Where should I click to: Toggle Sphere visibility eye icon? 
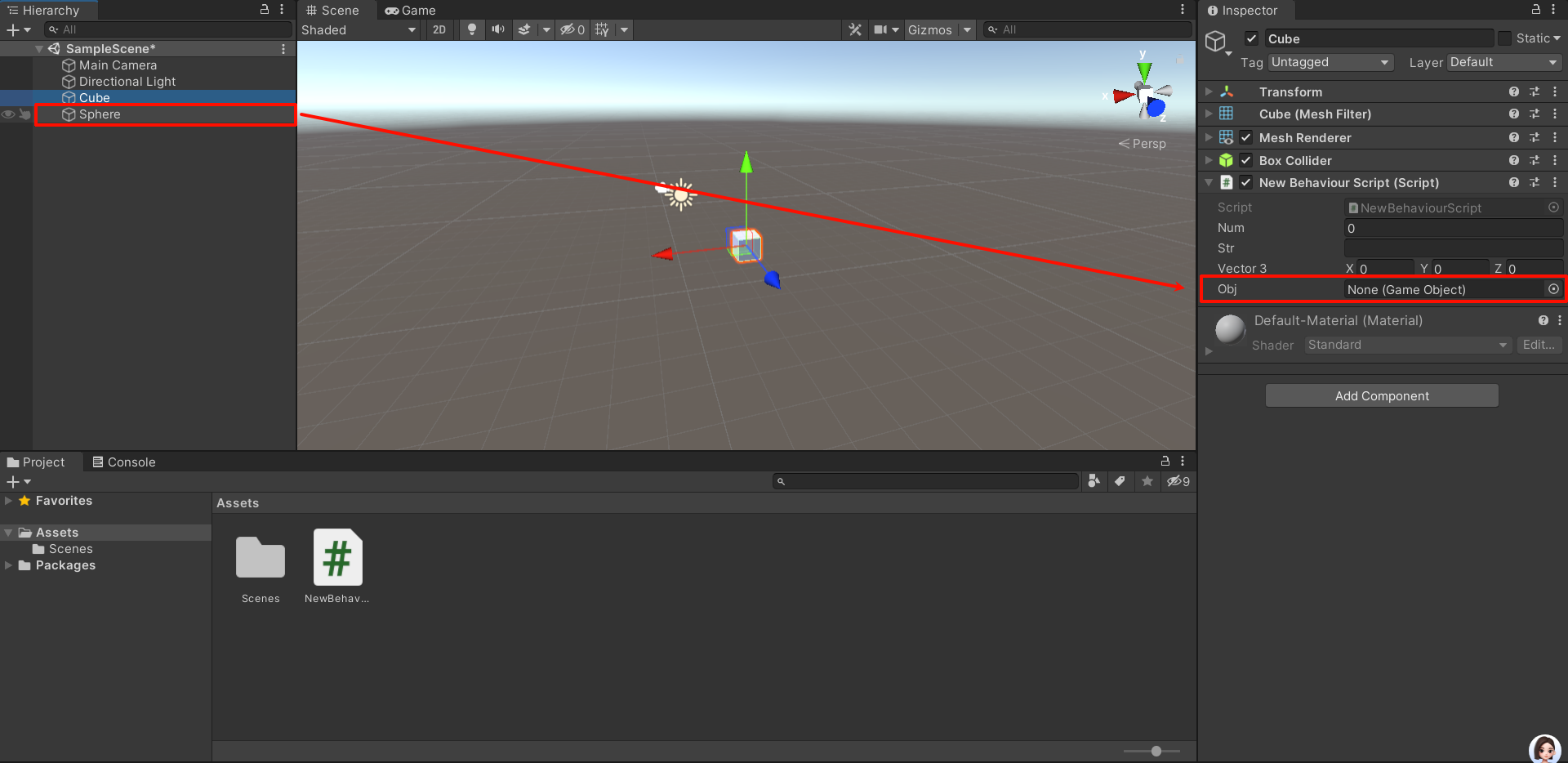8,114
